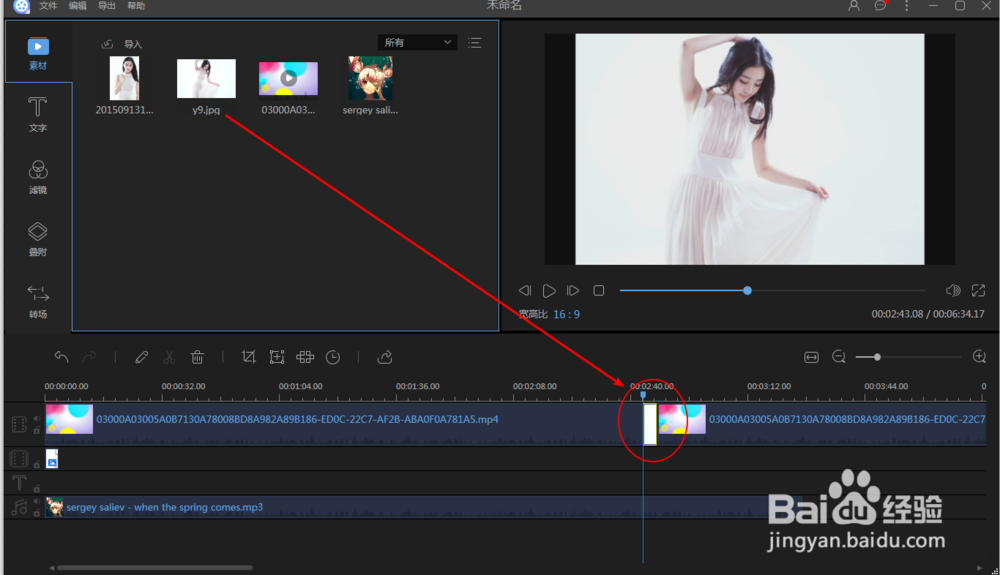Open the 编辑 menu
This screenshot has width=1000, height=575.
tap(77, 6)
